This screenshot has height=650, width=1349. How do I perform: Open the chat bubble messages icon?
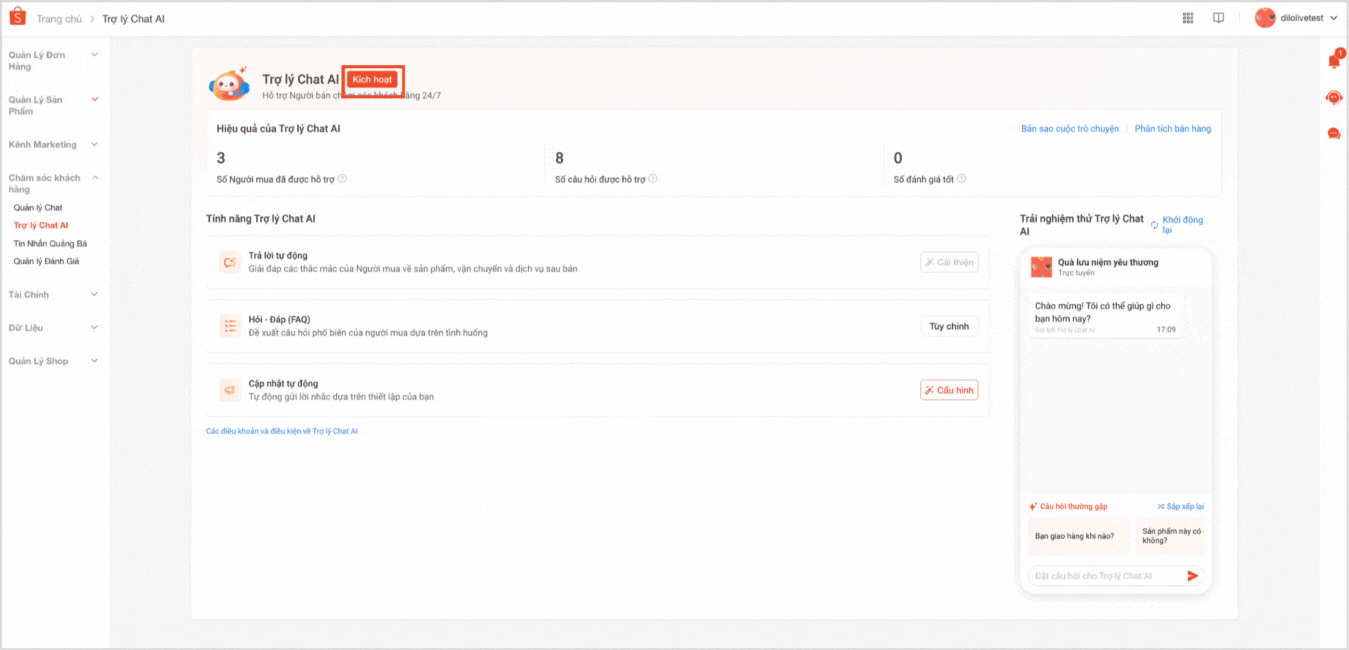[x=1336, y=133]
